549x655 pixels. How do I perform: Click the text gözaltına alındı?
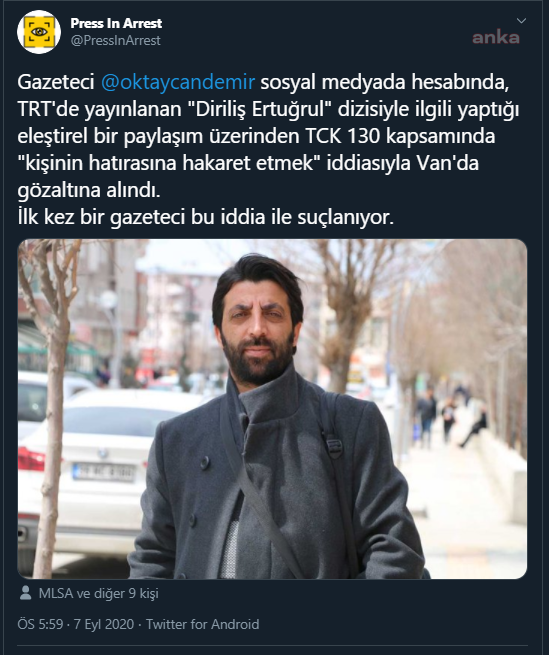click(x=89, y=190)
